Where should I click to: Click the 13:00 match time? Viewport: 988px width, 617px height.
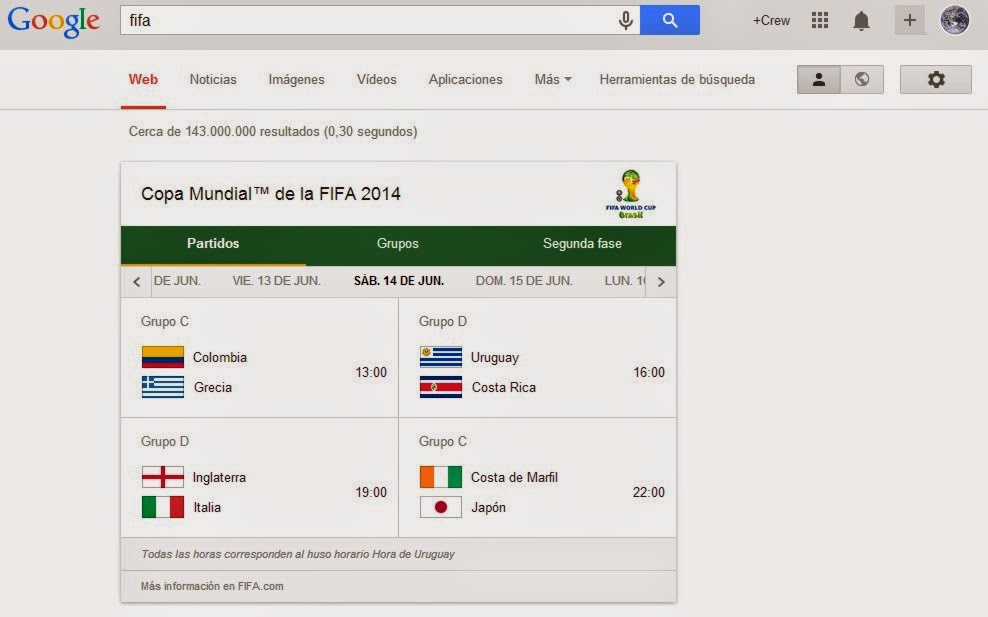[x=371, y=372]
